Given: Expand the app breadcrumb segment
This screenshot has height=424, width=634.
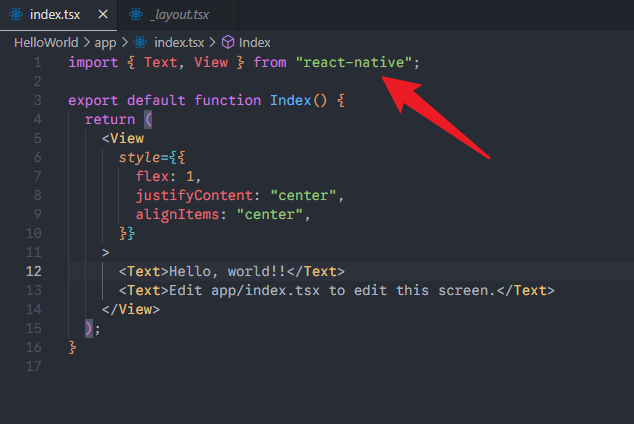Looking at the screenshot, I should [x=105, y=43].
